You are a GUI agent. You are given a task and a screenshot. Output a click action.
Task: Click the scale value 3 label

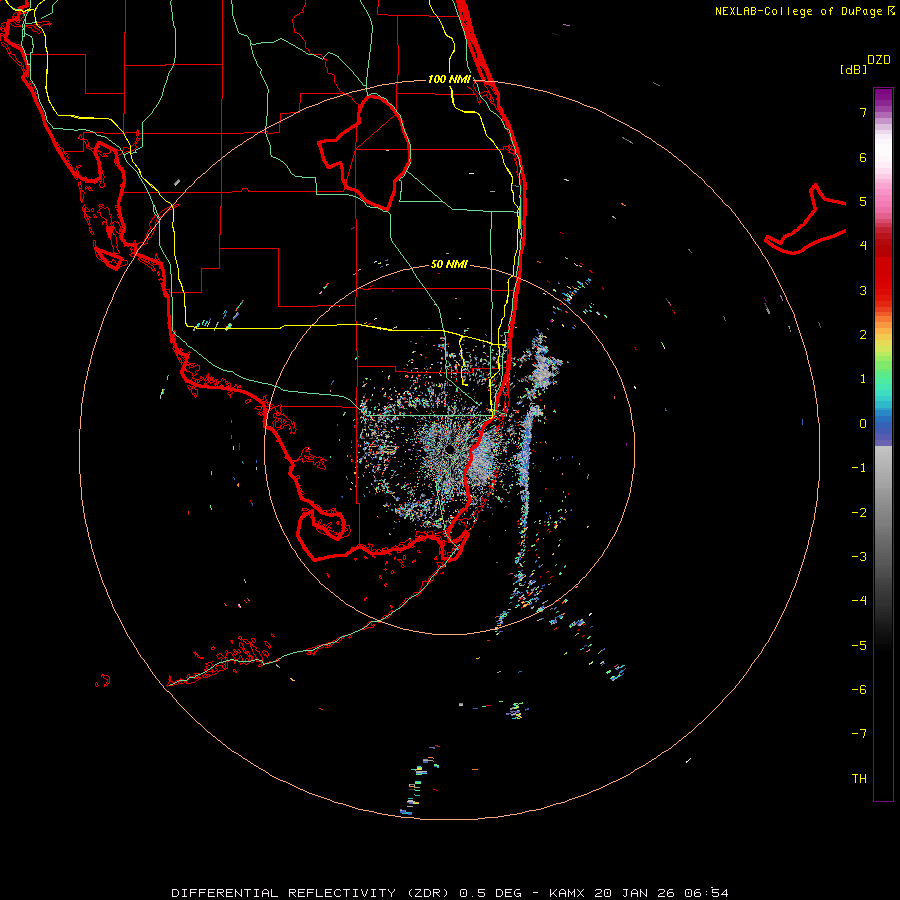pos(863,290)
